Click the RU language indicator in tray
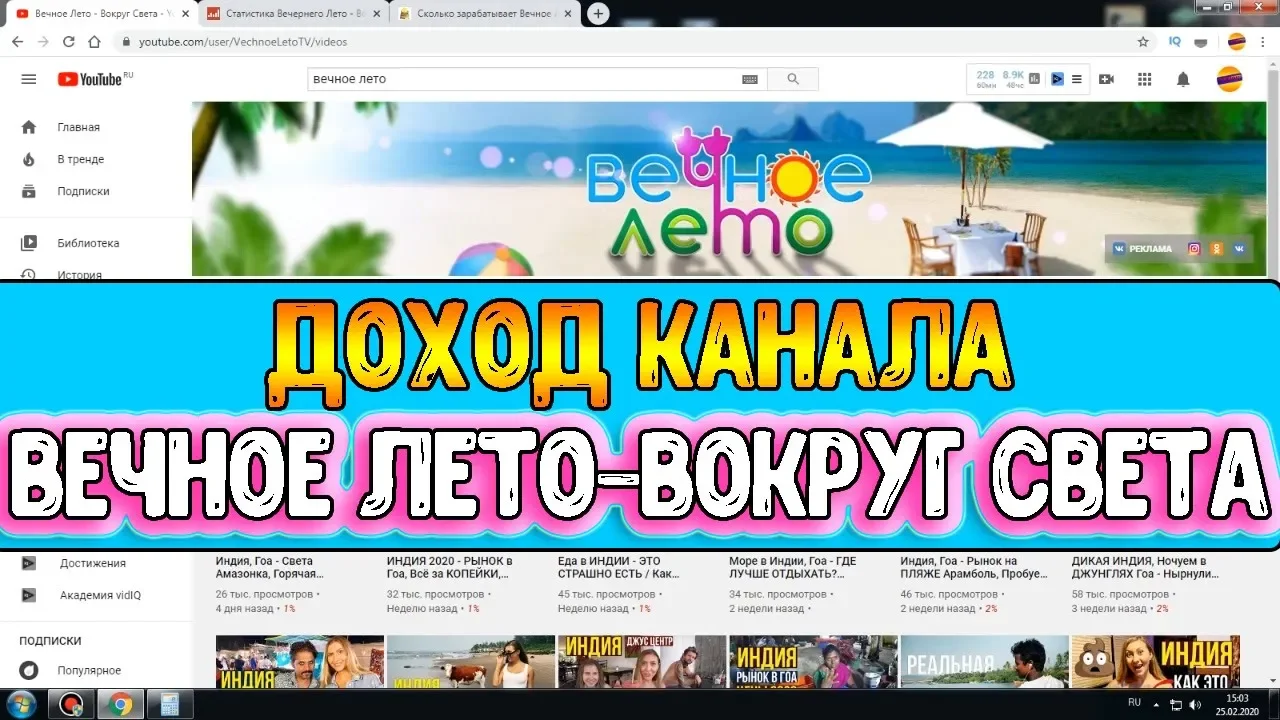The height and width of the screenshot is (720, 1280). click(x=1134, y=703)
